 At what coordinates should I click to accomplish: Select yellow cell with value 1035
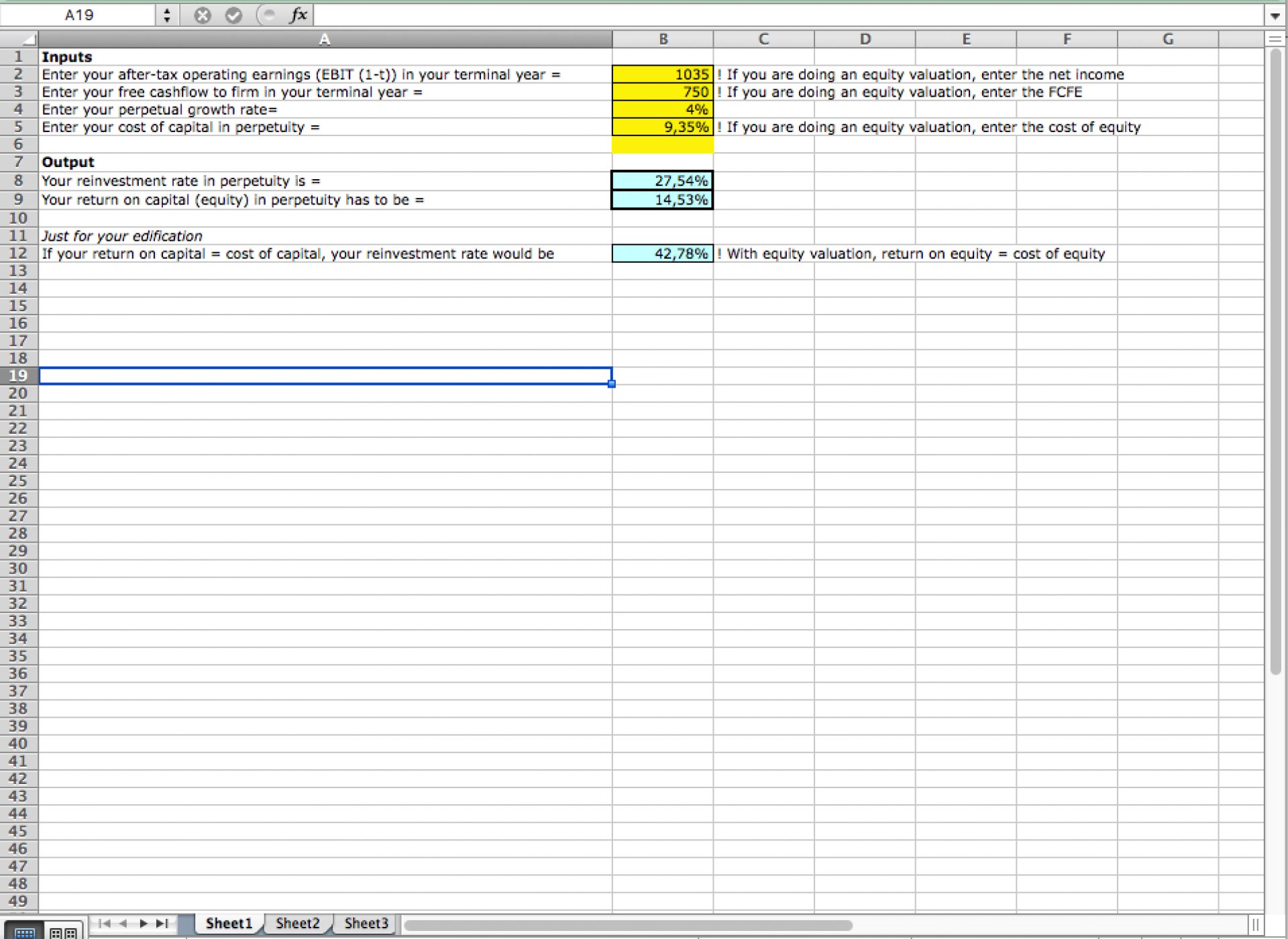click(663, 74)
